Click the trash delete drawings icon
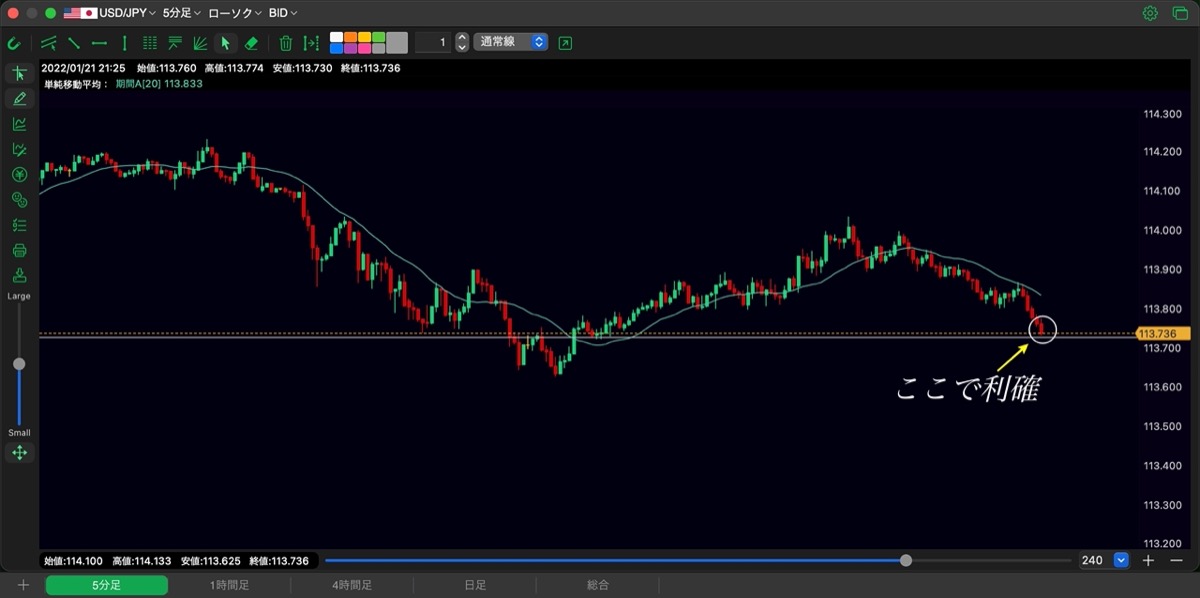Image resolution: width=1200 pixels, height=598 pixels. [285, 43]
